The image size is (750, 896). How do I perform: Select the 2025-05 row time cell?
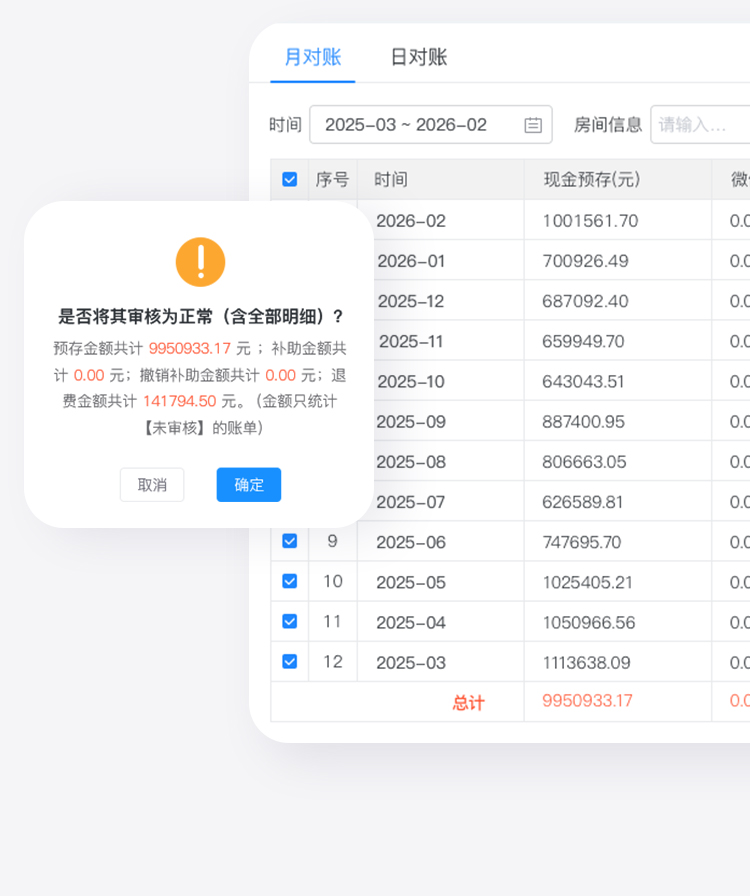[411, 582]
